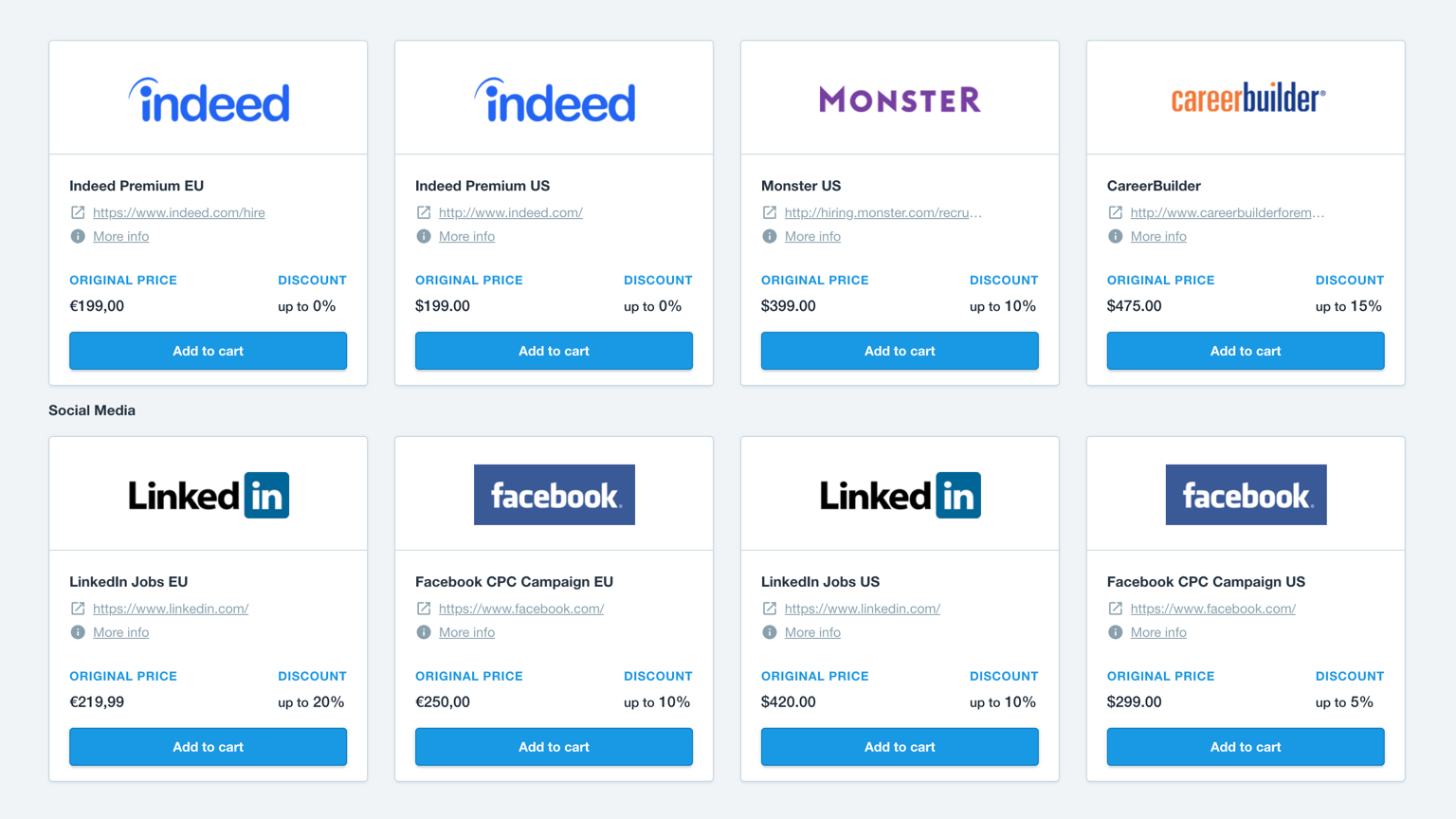Click external link icon under LinkedIn Jobs US
Image resolution: width=1456 pixels, height=819 pixels.
(770, 609)
